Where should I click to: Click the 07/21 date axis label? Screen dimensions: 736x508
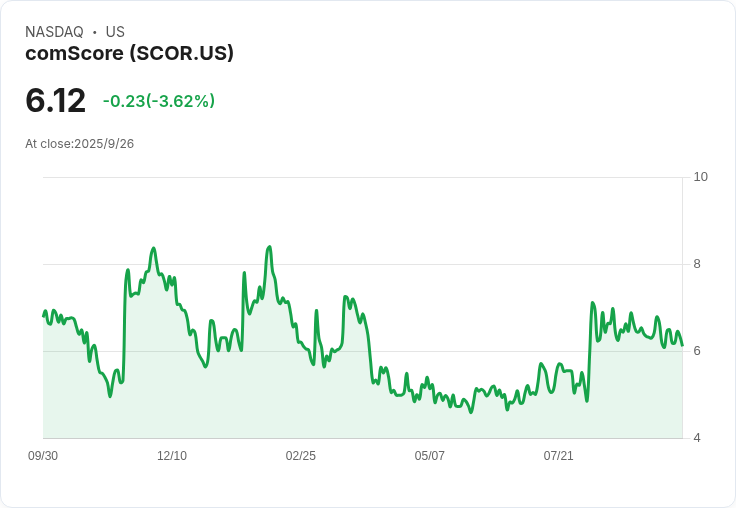pos(559,456)
